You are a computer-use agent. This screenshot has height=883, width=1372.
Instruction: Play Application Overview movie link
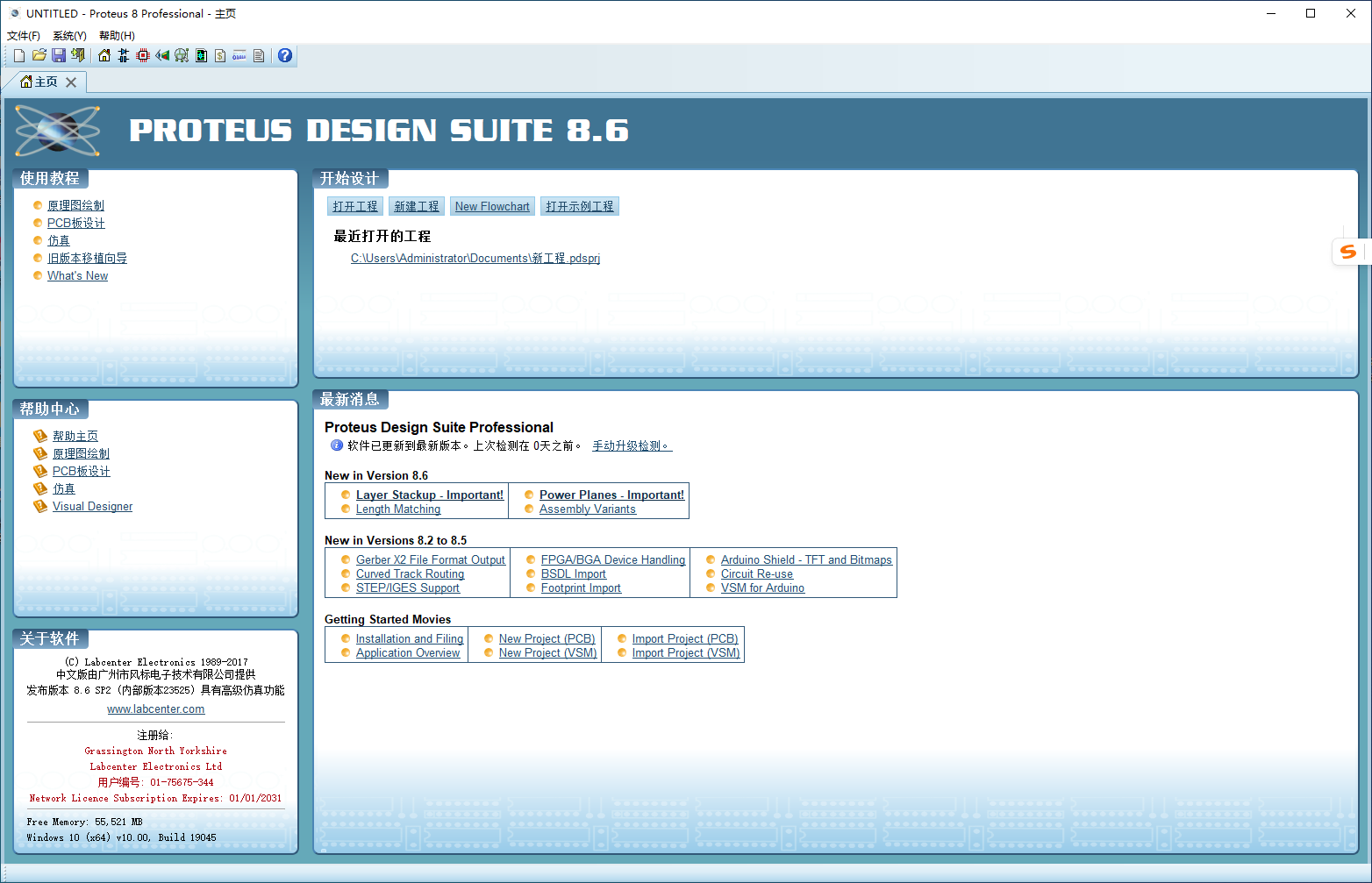408,652
